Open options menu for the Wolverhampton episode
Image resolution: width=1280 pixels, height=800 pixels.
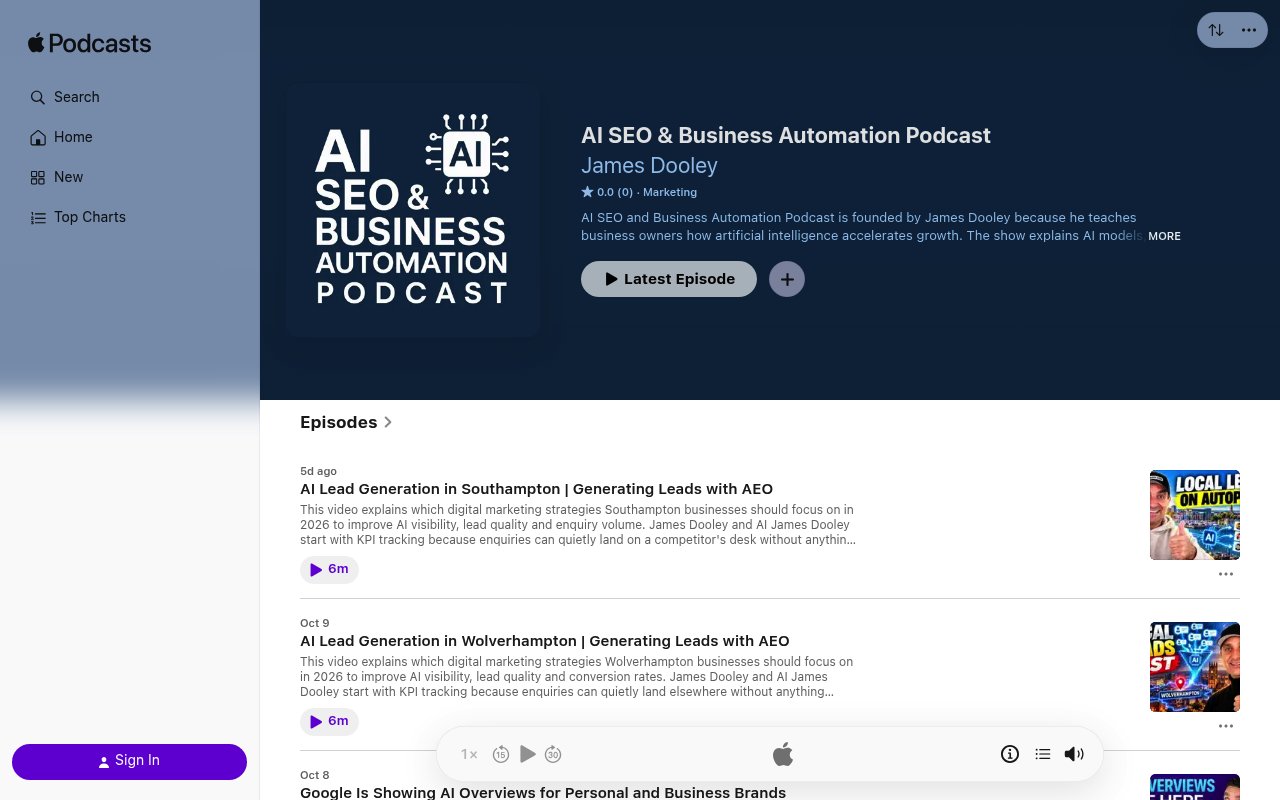[1226, 726]
